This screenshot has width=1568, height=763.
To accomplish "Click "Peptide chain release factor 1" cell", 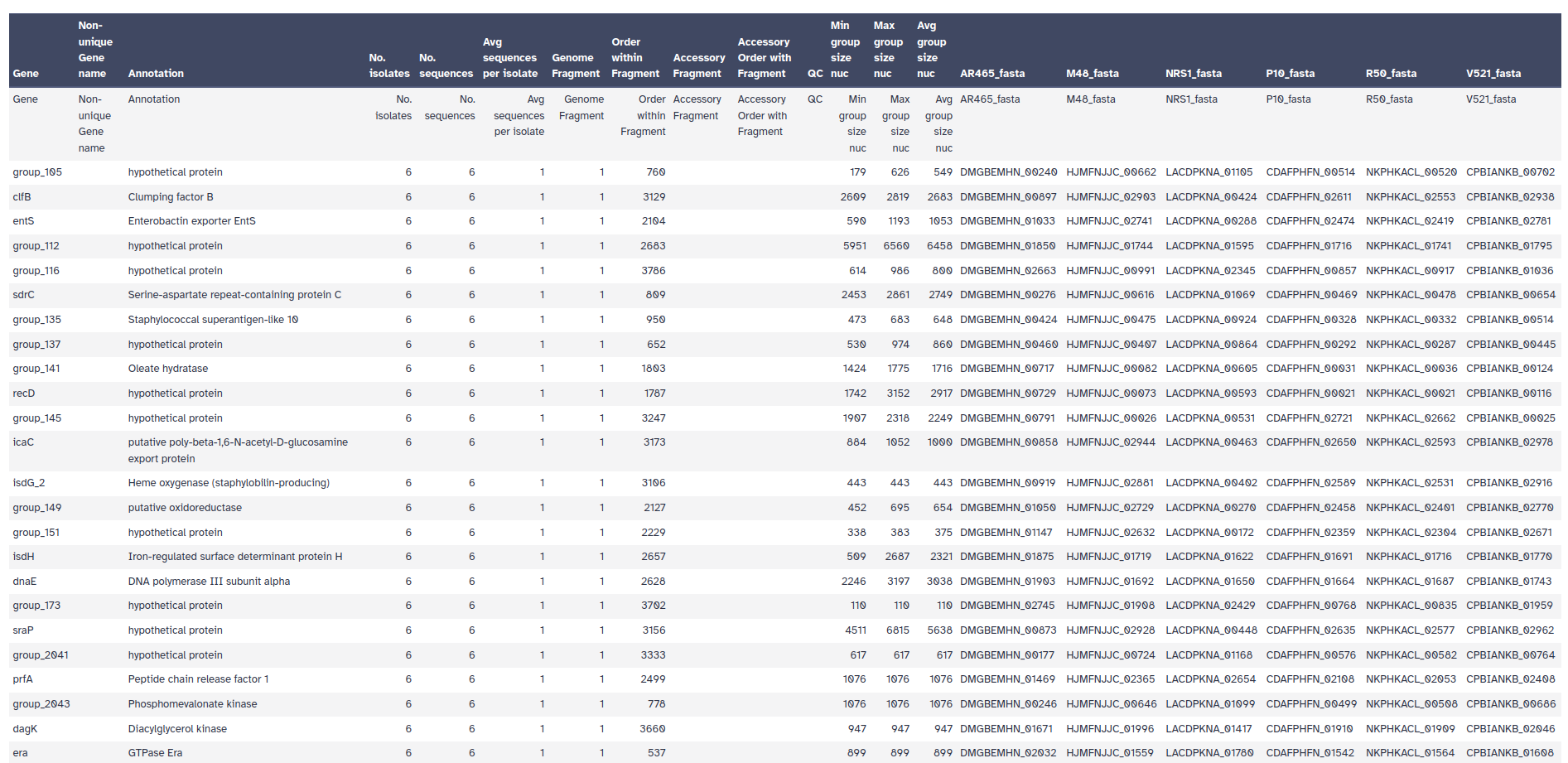I will pyautogui.click(x=198, y=679).
